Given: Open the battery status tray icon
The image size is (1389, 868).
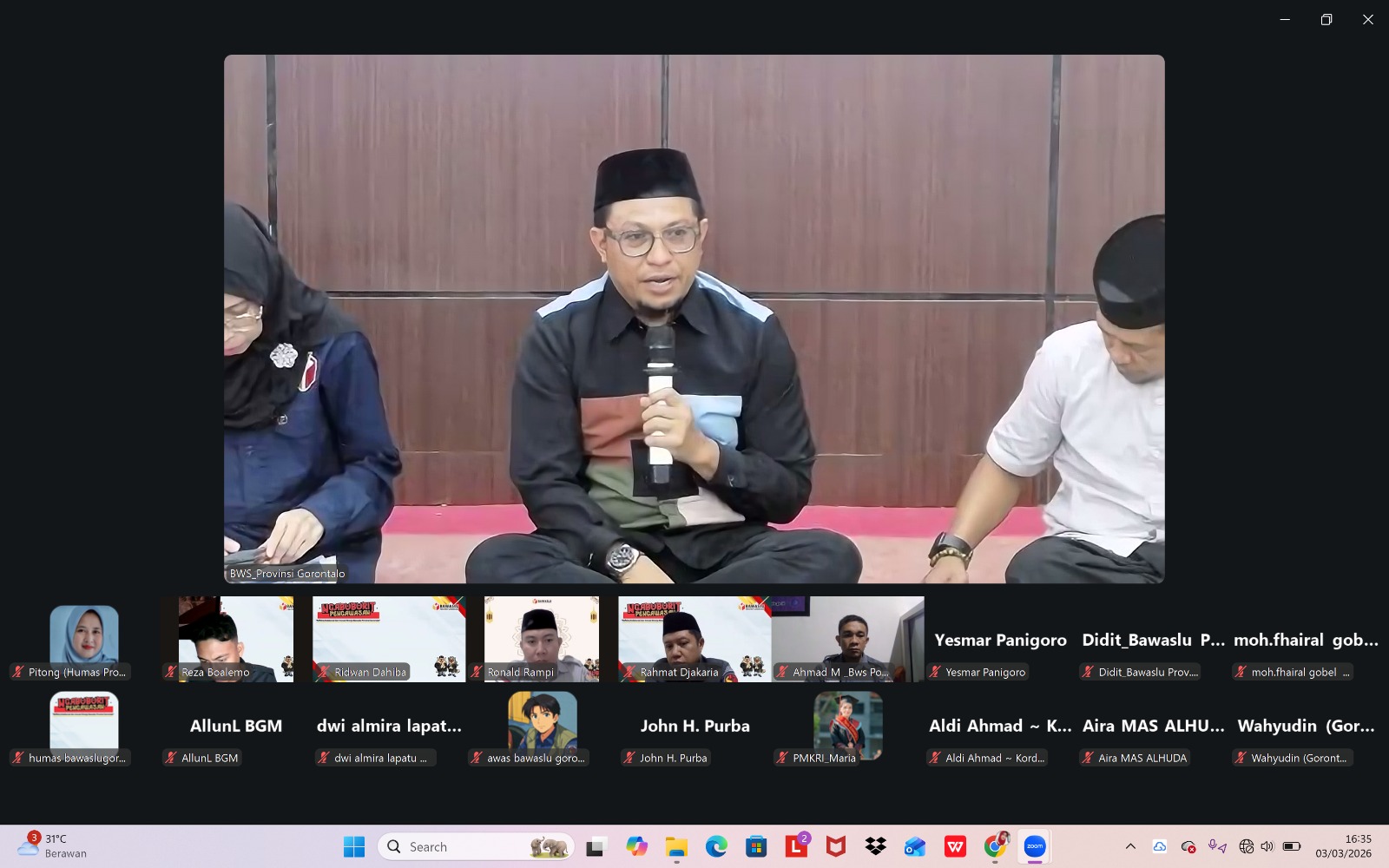Looking at the screenshot, I should (1292, 846).
